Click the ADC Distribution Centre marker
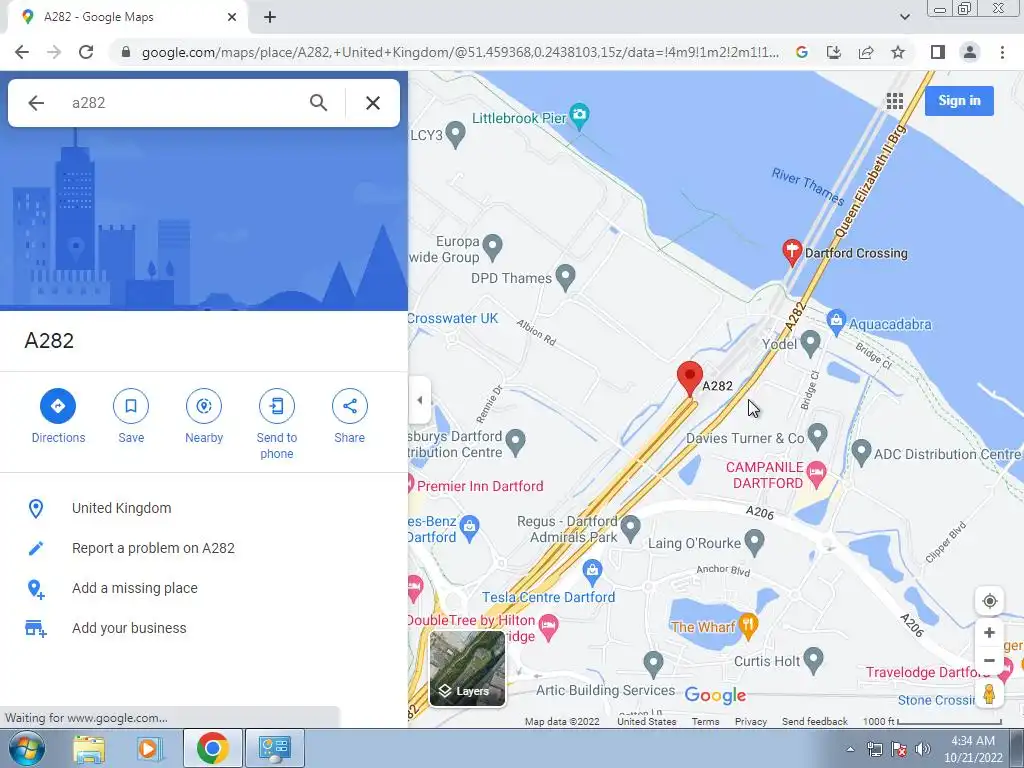Viewport: 1024px width, 768px height. coord(861,452)
